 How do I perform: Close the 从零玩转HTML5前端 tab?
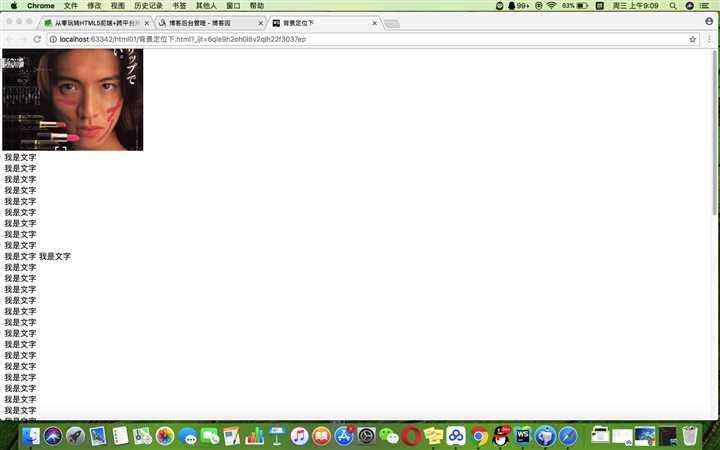point(147,23)
